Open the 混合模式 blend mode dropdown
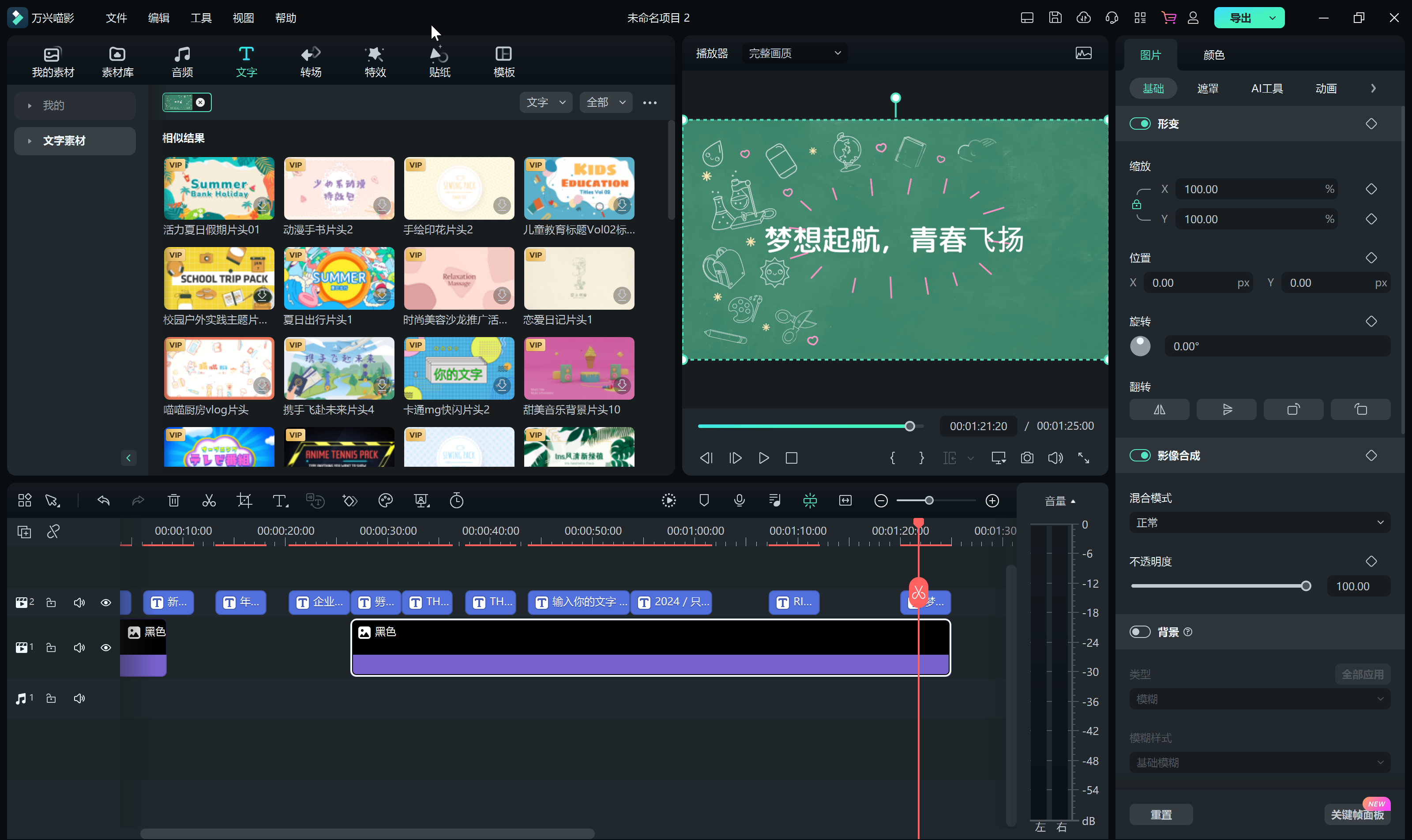The image size is (1412, 840). click(1259, 522)
